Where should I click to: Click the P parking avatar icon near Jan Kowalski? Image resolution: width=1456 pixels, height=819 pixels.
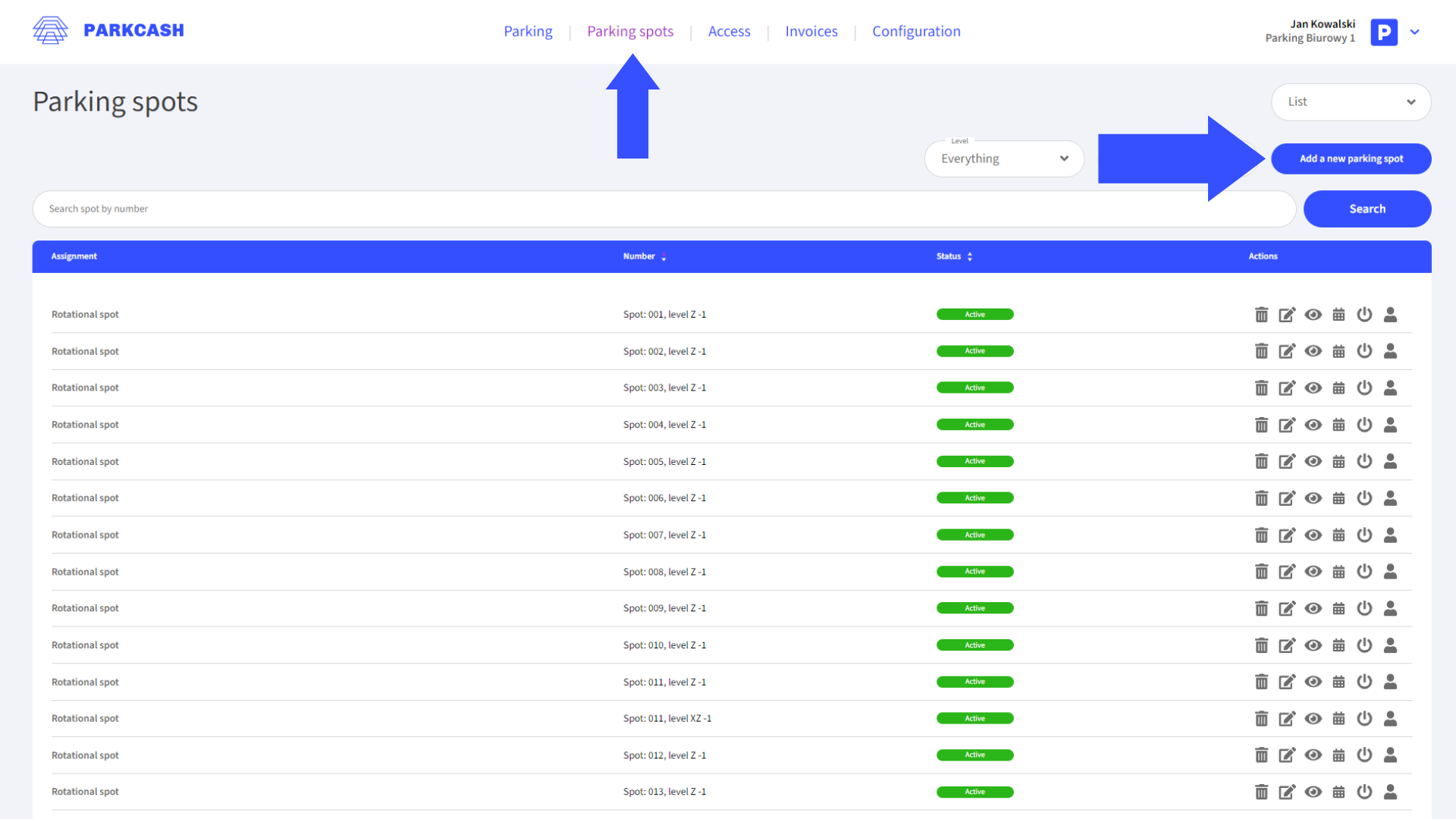pyautogui.click(x=1384, y=32)
